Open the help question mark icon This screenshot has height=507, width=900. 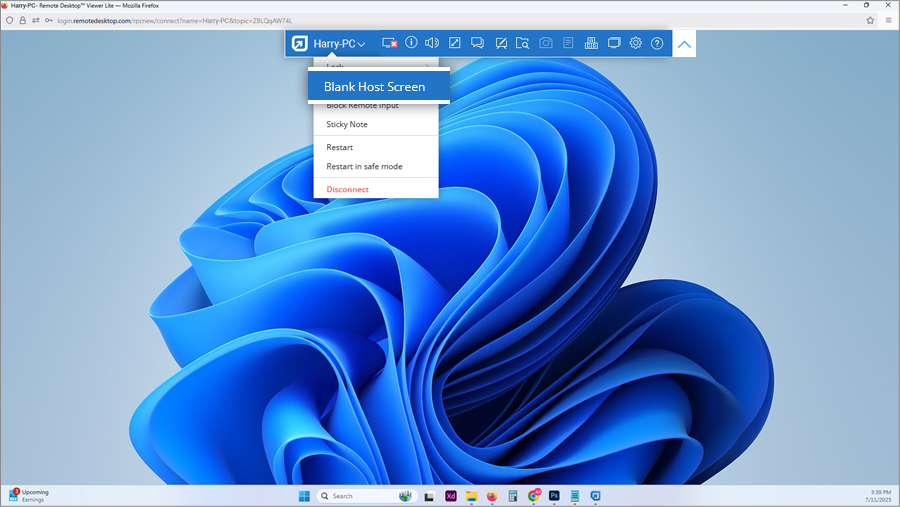[x=657, y=43]
